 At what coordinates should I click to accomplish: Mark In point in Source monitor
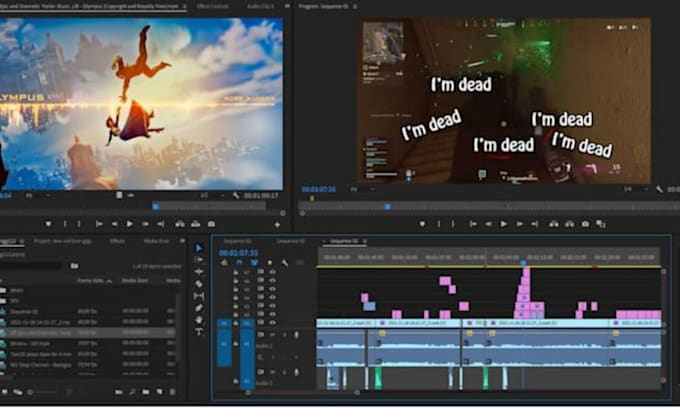(65, 224)
